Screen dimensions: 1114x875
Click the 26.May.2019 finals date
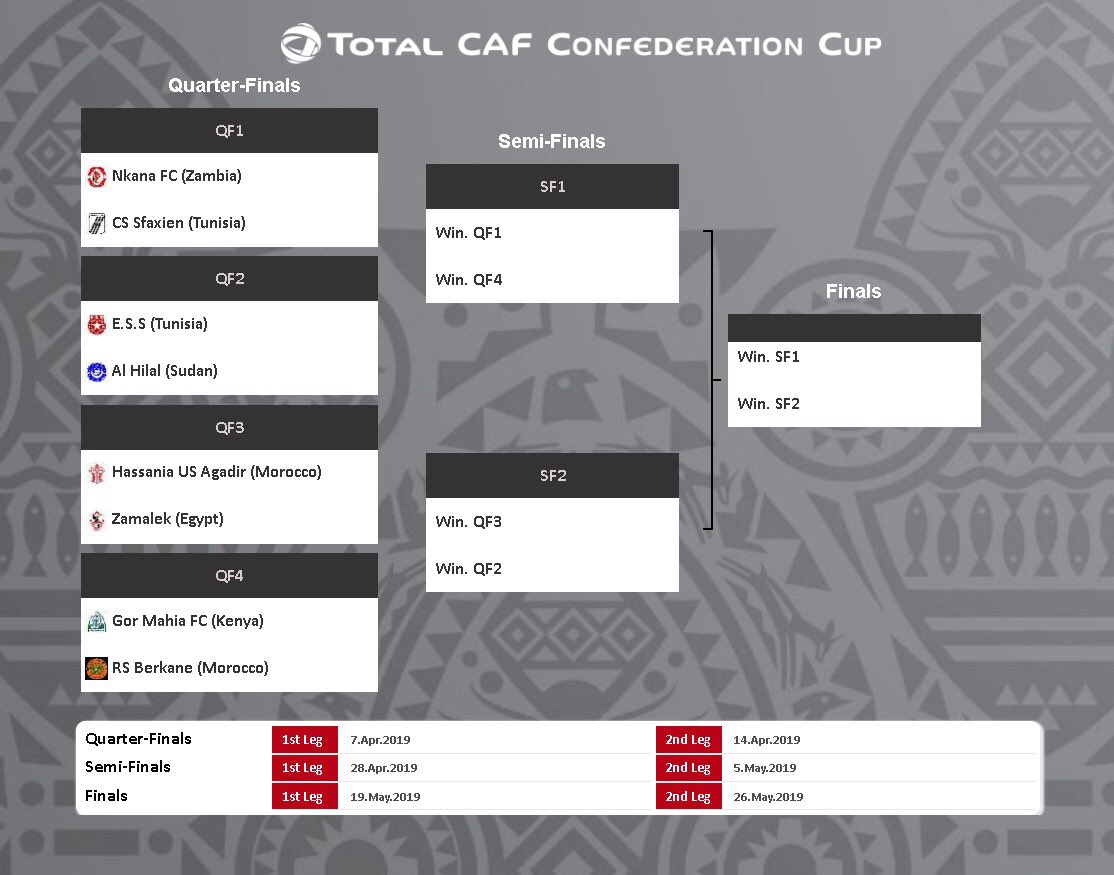tap(768, 797)
